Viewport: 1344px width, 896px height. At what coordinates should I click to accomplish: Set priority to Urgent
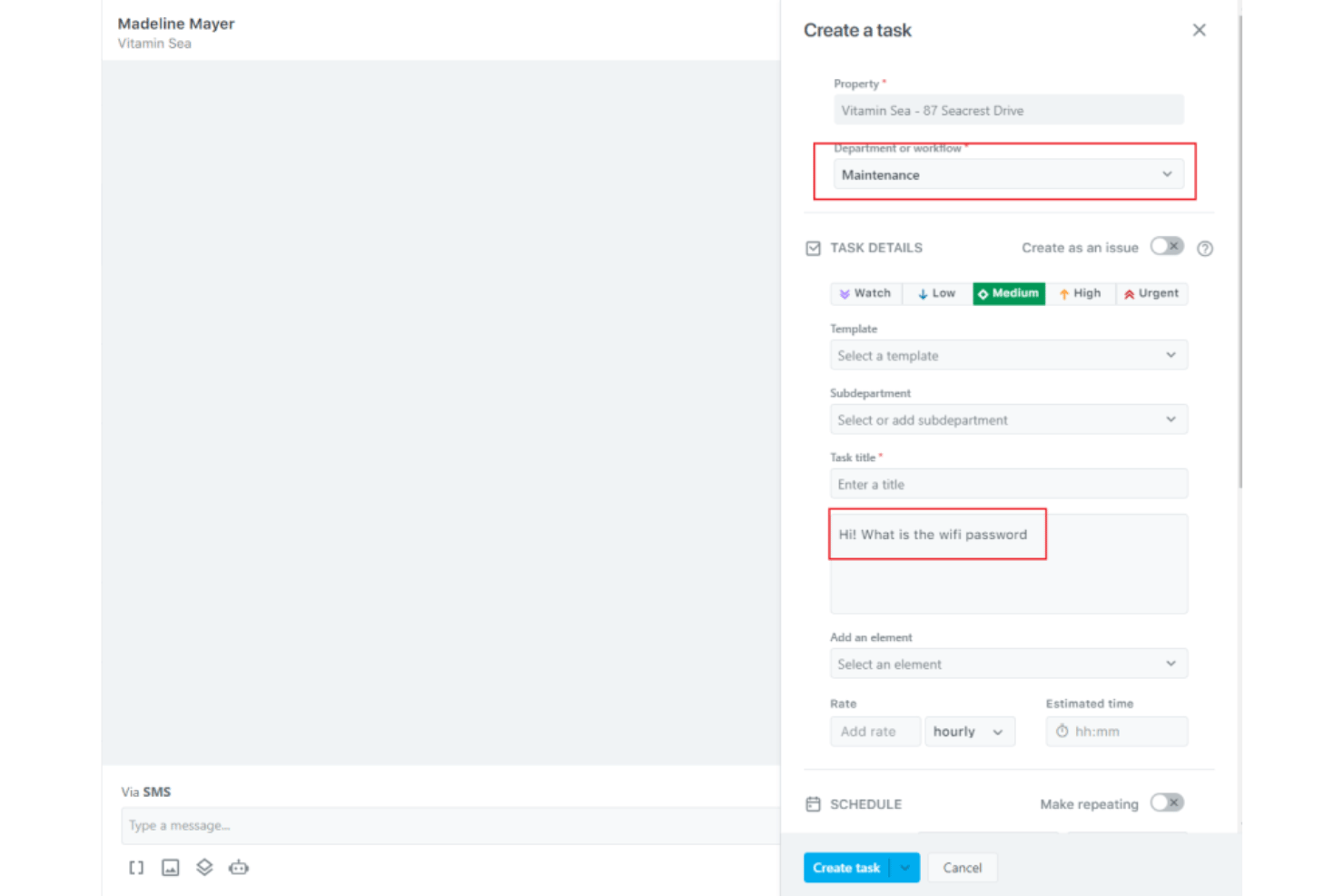[1151, 293]
